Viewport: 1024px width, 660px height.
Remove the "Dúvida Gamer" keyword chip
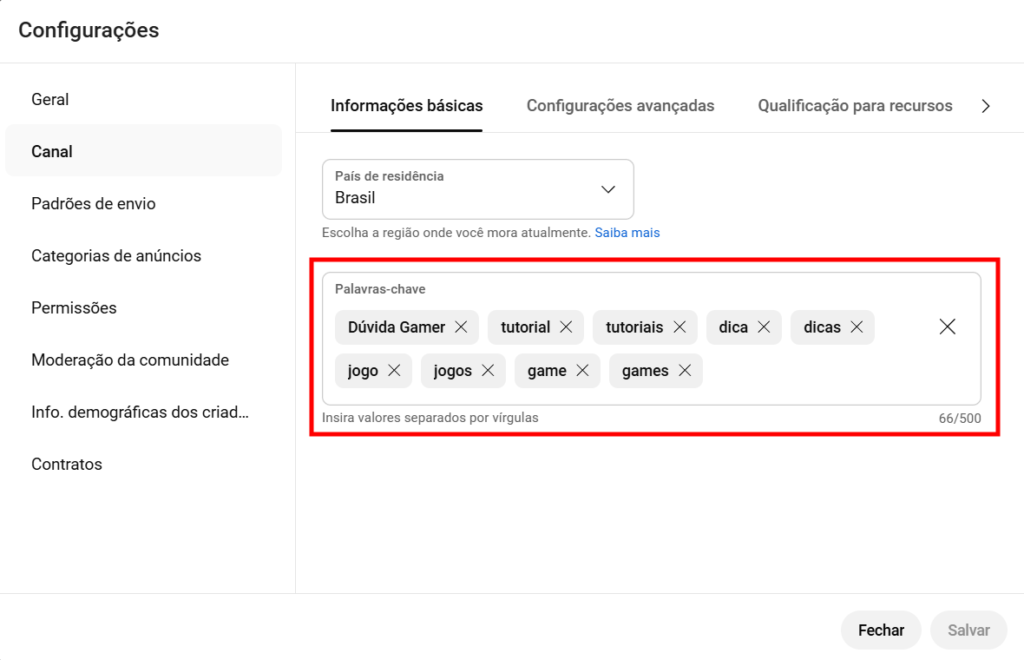click(x=461, y=327)
